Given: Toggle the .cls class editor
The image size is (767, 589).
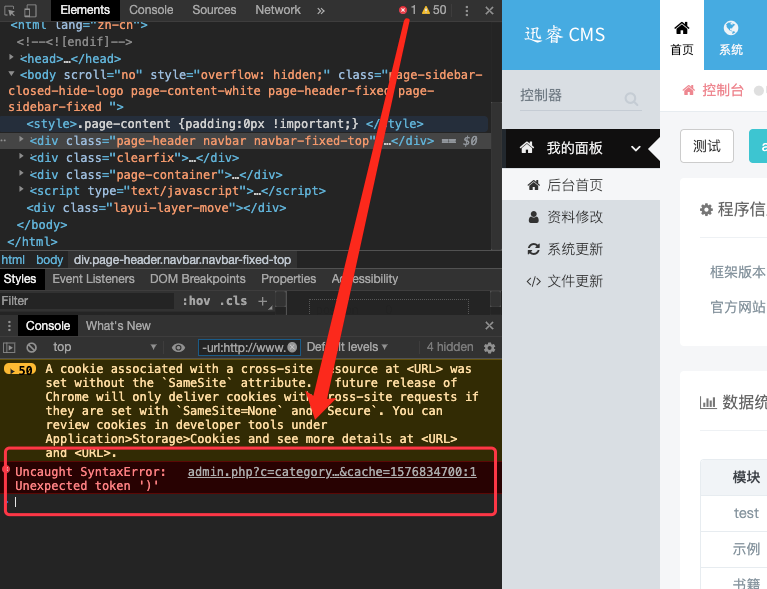Looking at the screenshot, I should tap(233, 301).
